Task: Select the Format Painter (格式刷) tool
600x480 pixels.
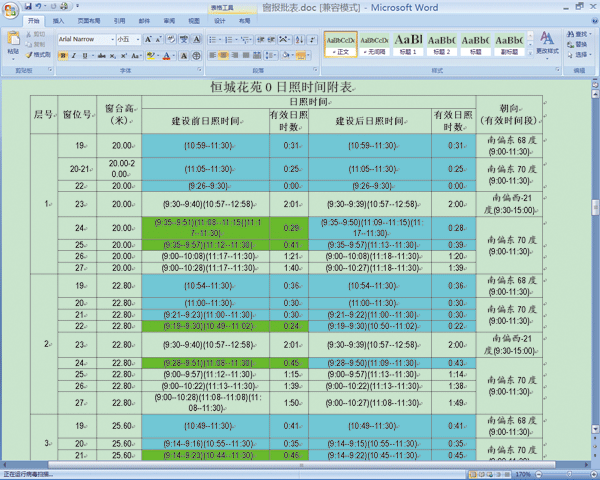Action: coord(41,55)
